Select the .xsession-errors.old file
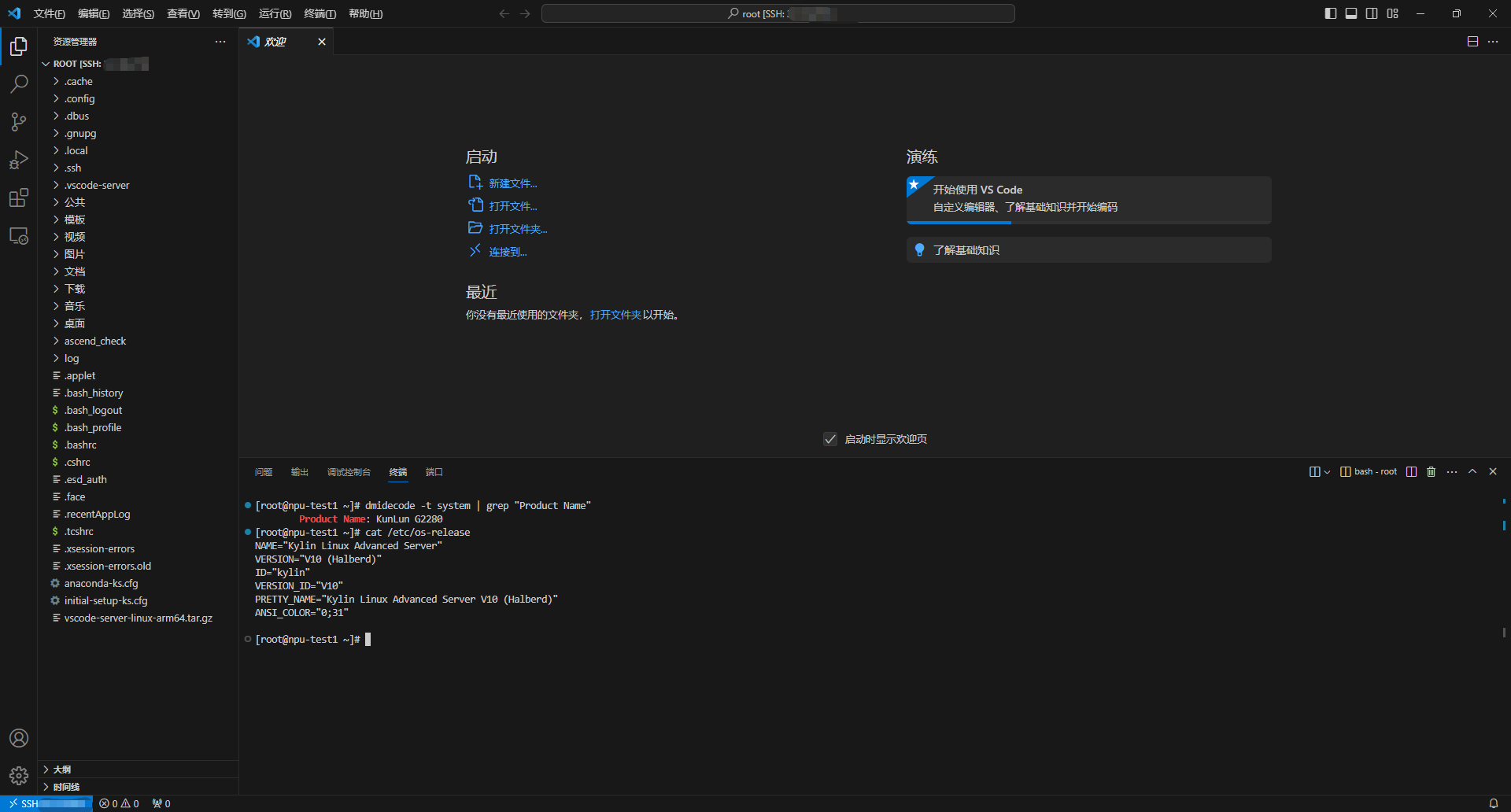1511x812 pixels. (x=139, y=566)
